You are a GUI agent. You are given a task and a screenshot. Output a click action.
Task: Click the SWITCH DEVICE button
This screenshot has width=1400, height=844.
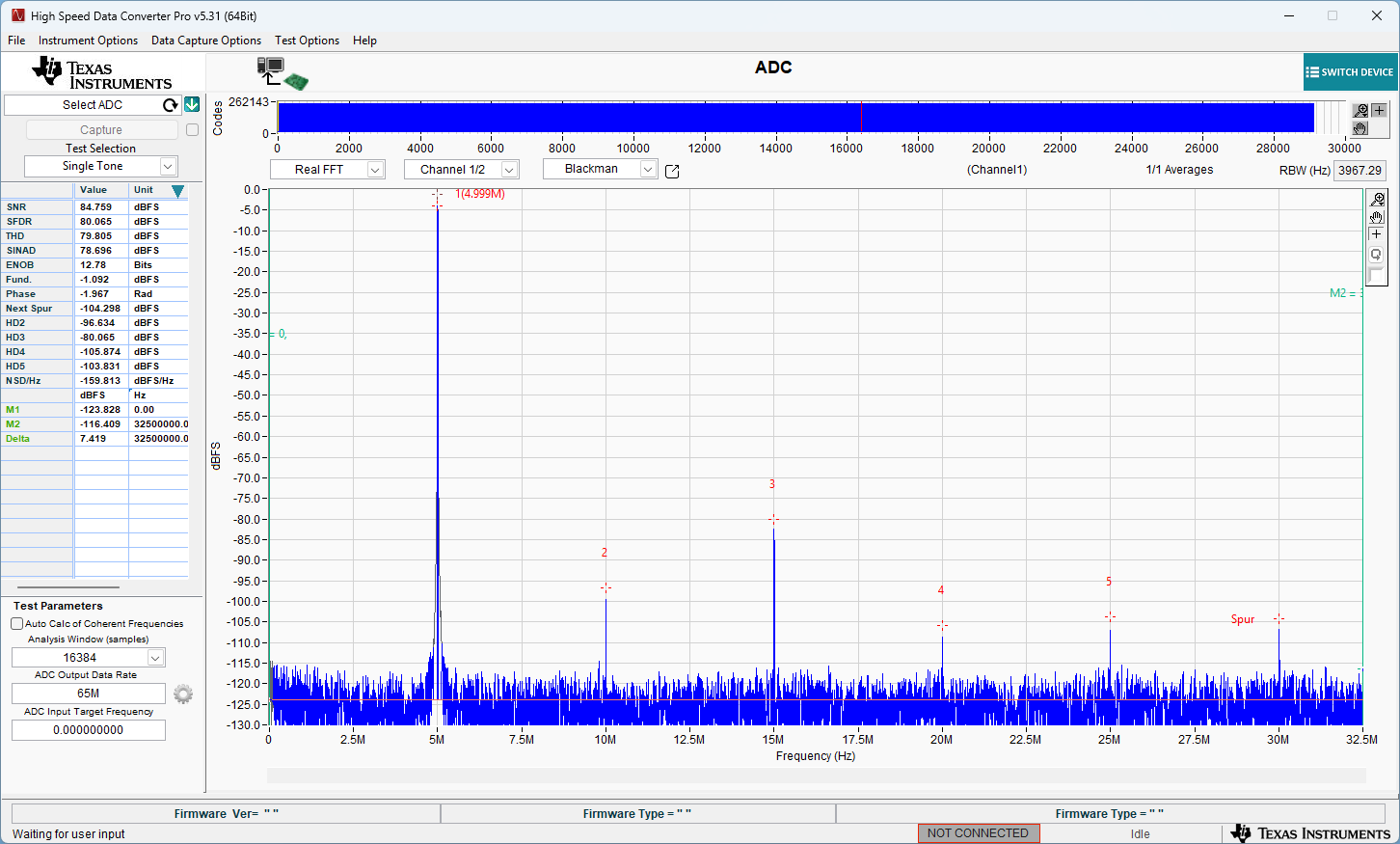(1350, 71)
